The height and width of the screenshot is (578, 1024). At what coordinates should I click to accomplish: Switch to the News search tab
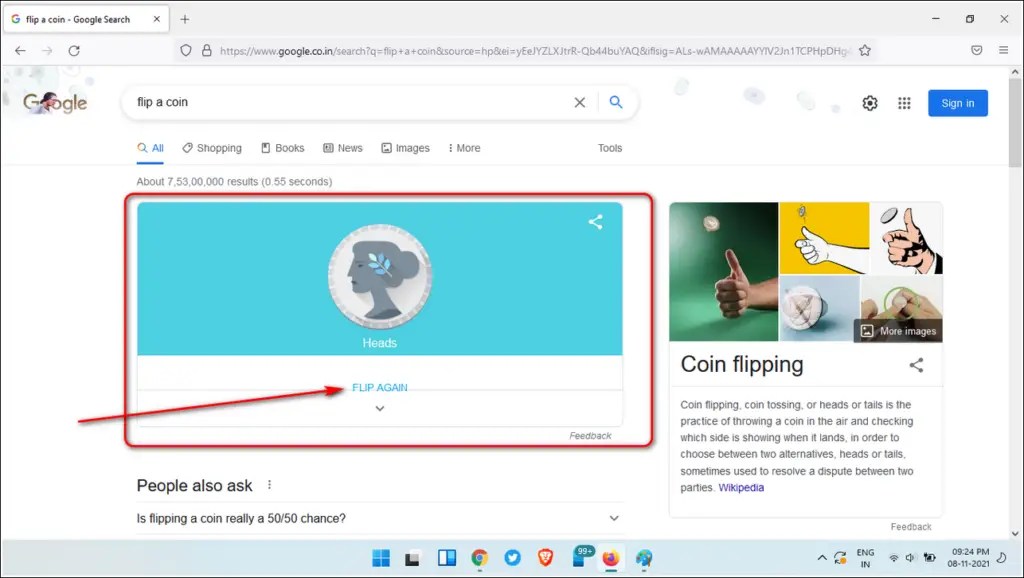point(343,147)
